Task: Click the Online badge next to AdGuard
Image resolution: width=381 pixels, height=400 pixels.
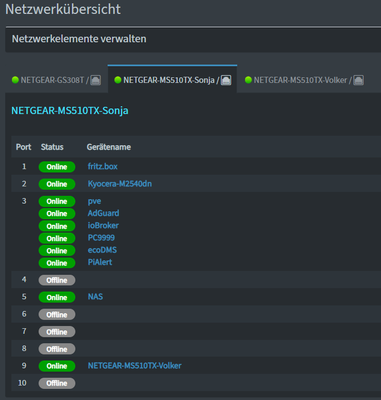Action: point(57,214)
